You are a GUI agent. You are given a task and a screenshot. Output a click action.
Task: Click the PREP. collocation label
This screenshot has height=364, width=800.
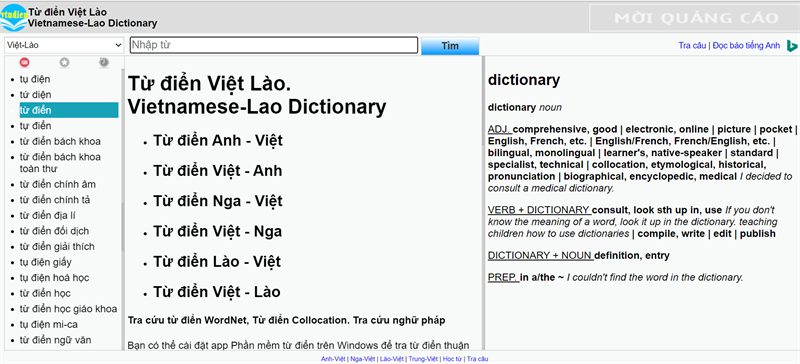[x=504, y=278]
